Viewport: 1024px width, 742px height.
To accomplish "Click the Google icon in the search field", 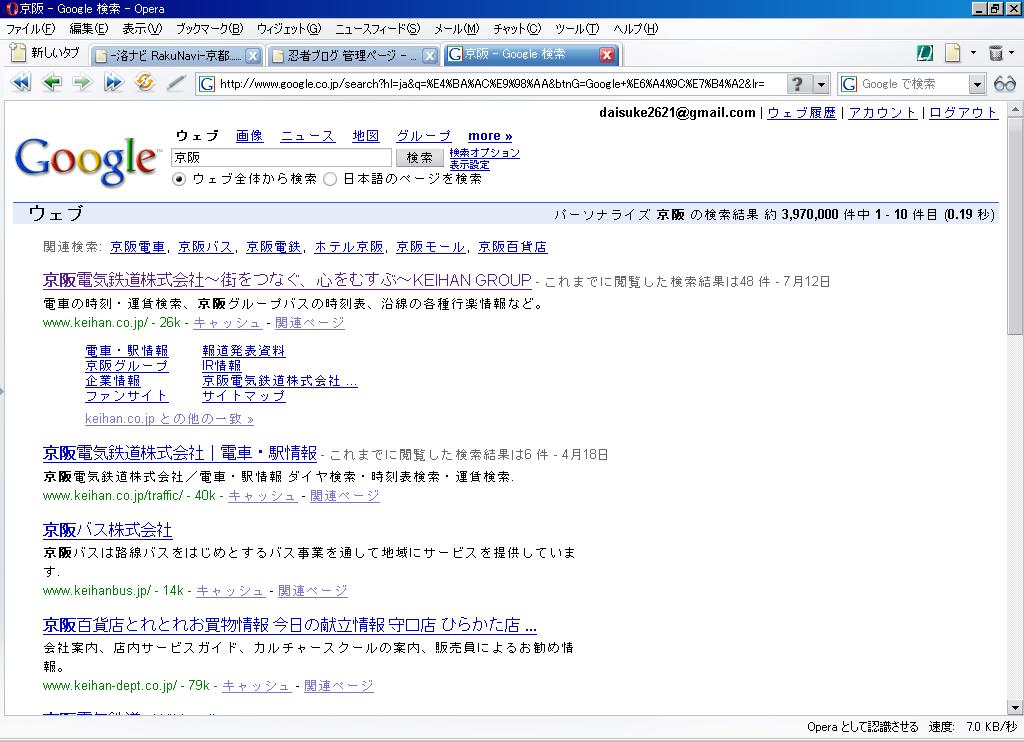I will (x=849, y=84).
